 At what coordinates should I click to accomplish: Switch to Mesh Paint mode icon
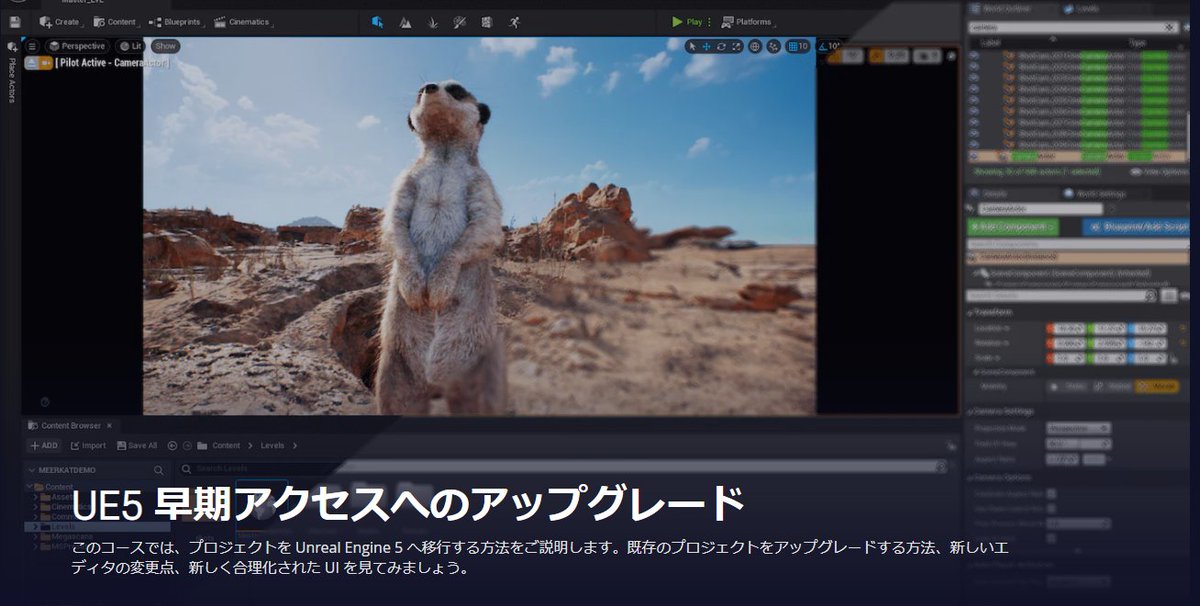[x=459, y=21]
